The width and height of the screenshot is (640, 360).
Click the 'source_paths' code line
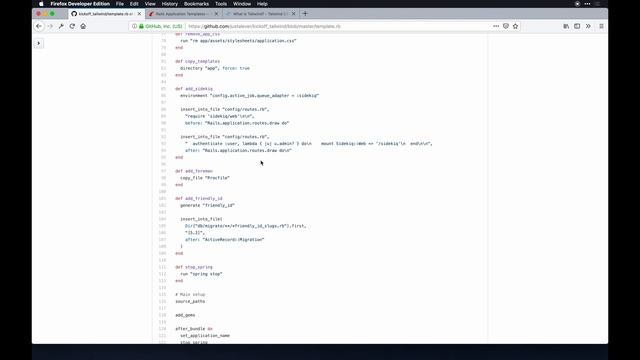click(x=190, y=301)
